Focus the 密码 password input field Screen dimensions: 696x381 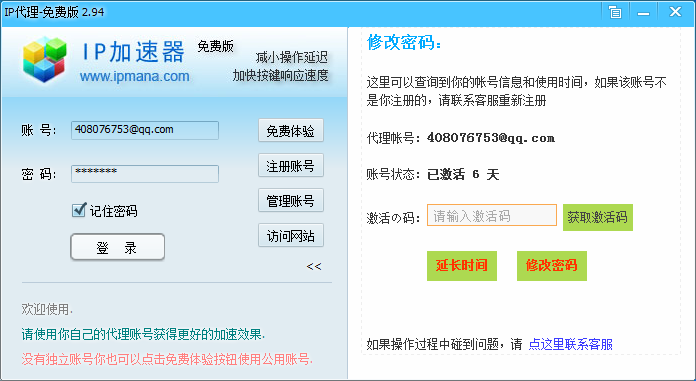[145, 174]
